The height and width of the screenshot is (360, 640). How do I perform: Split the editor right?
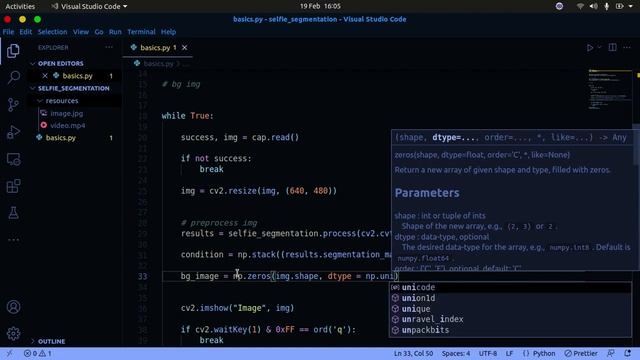tap(612, 48)
